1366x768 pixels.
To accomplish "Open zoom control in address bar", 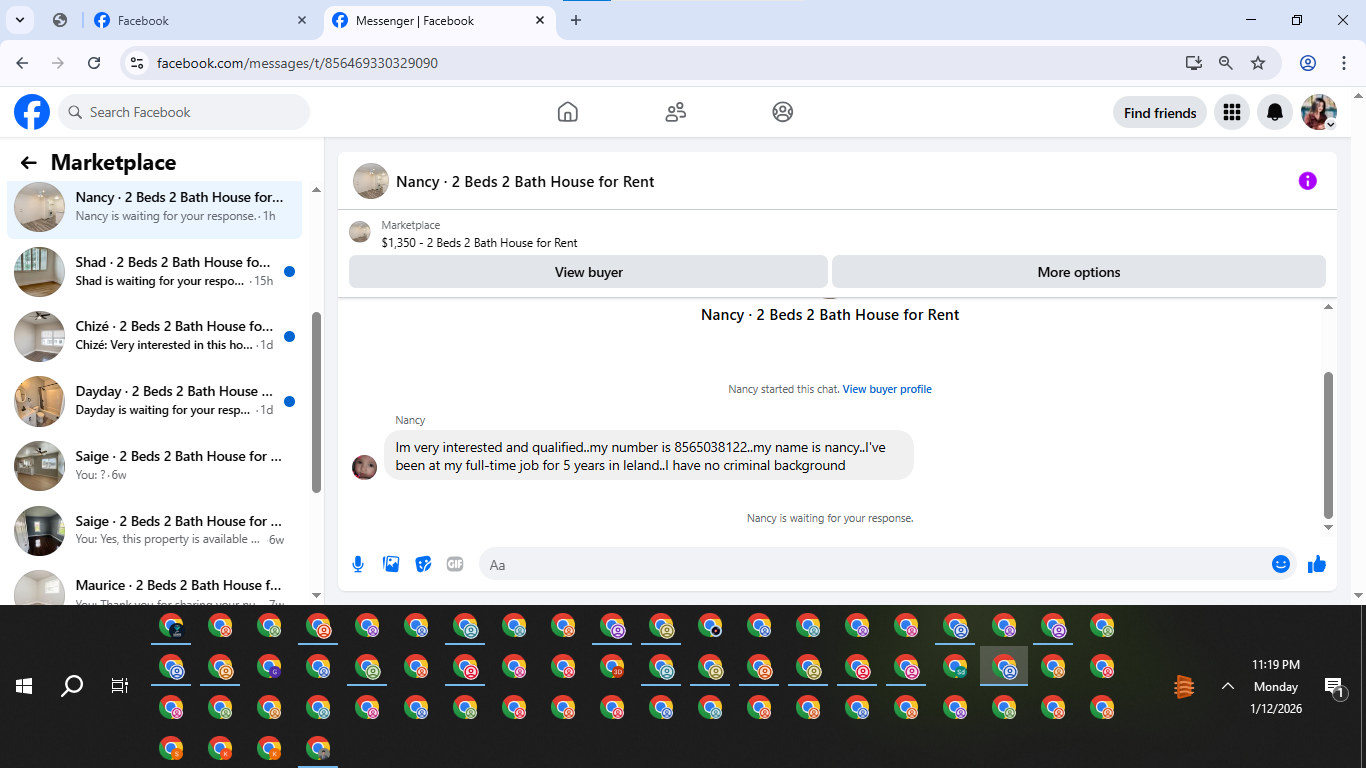I will 1225,63.
